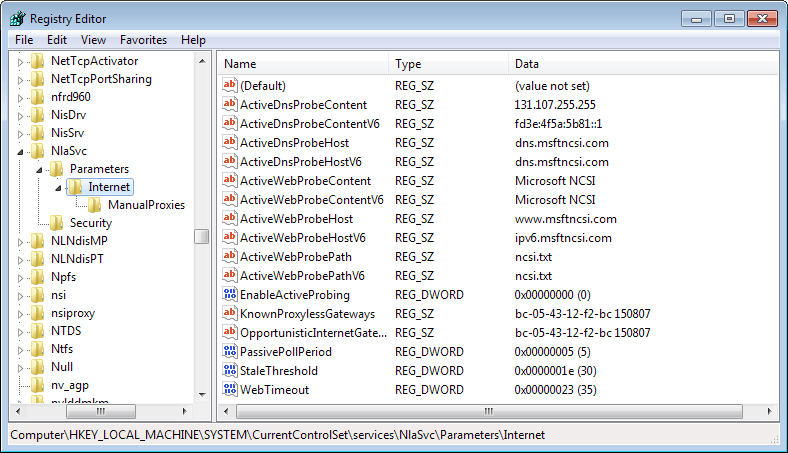Viewport: 788px width, 453px height.
Task: Click the string icon beside ActiveWebProbeHost
Action: [230, 218]
